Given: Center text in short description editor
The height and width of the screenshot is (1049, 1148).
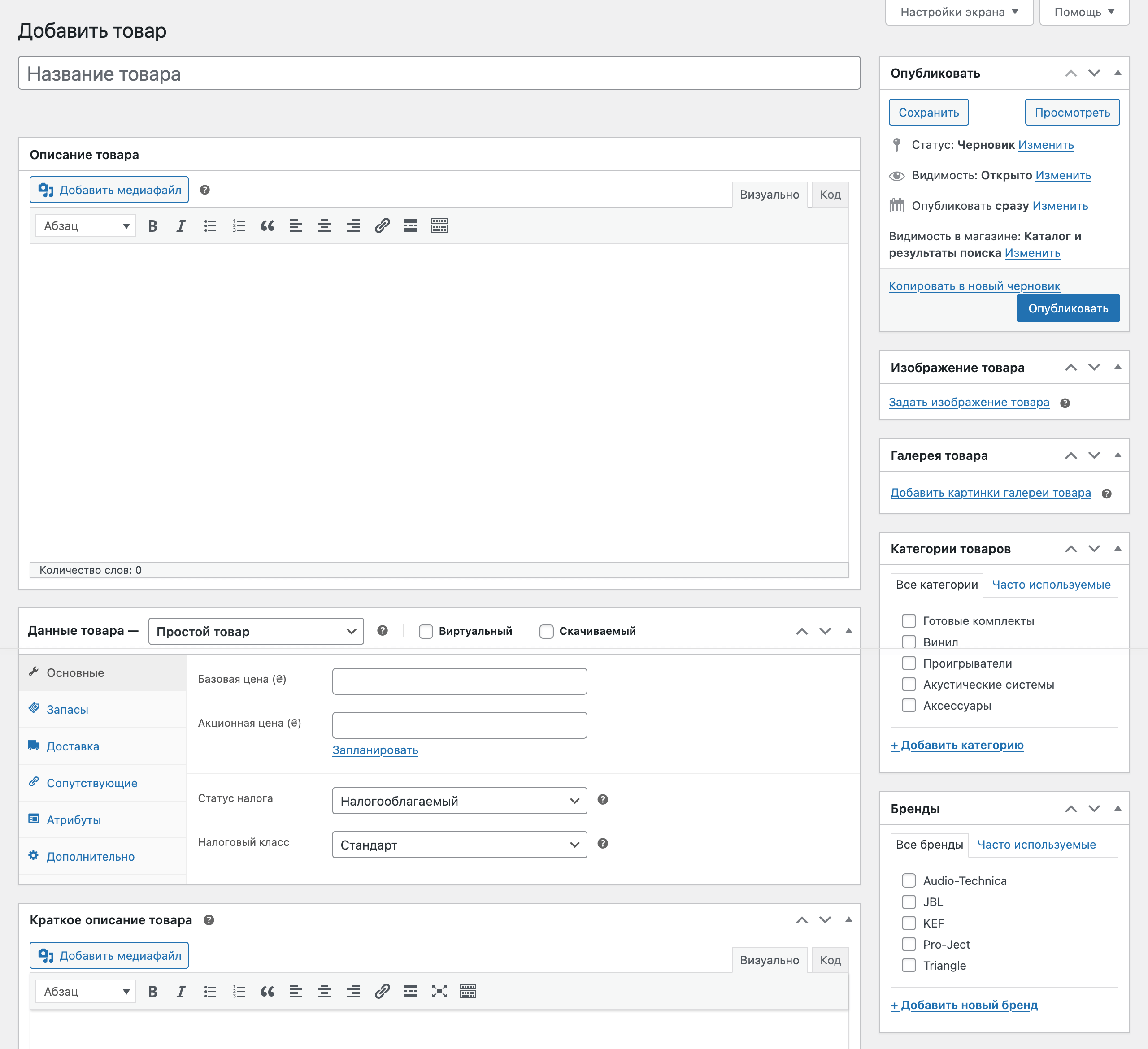Looking at the screenshot, I should click(325, 992).
